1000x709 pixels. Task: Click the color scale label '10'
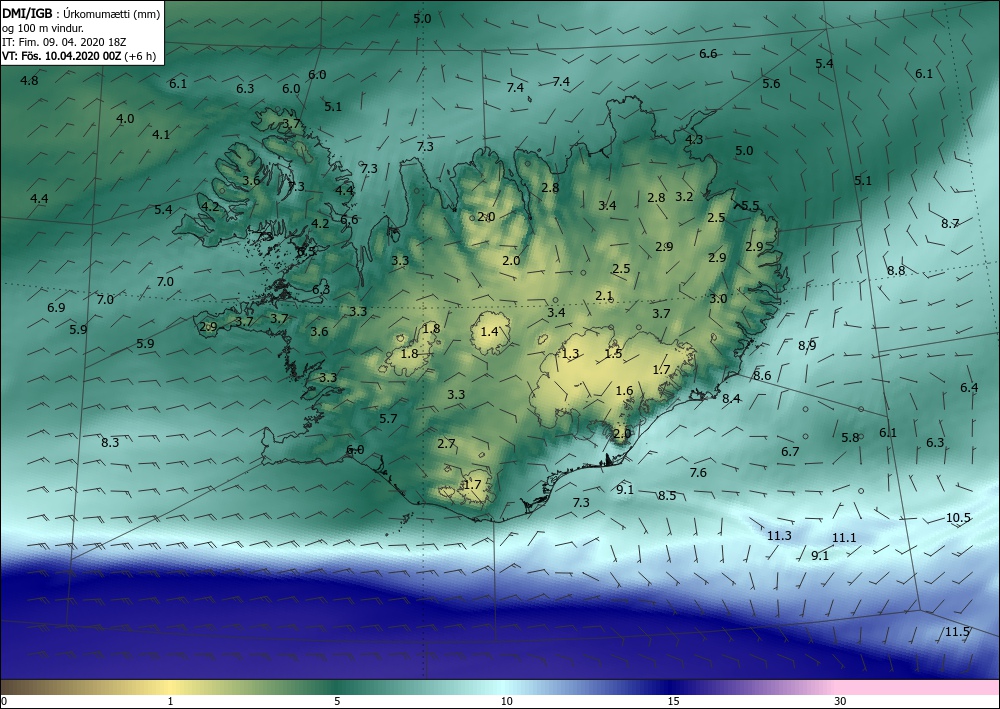click(x=506, y=701)
